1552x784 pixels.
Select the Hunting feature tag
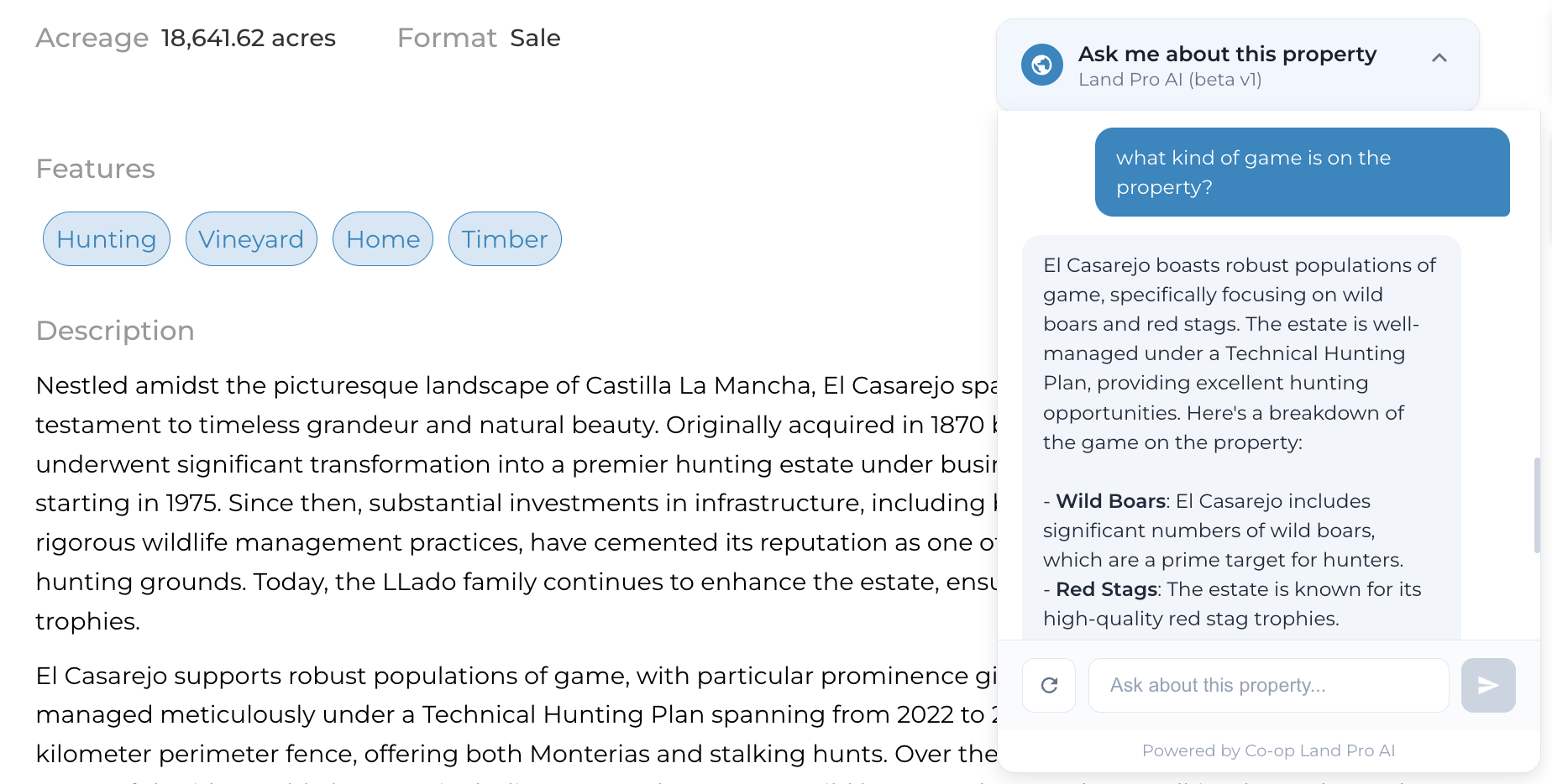tap(107, 239)
